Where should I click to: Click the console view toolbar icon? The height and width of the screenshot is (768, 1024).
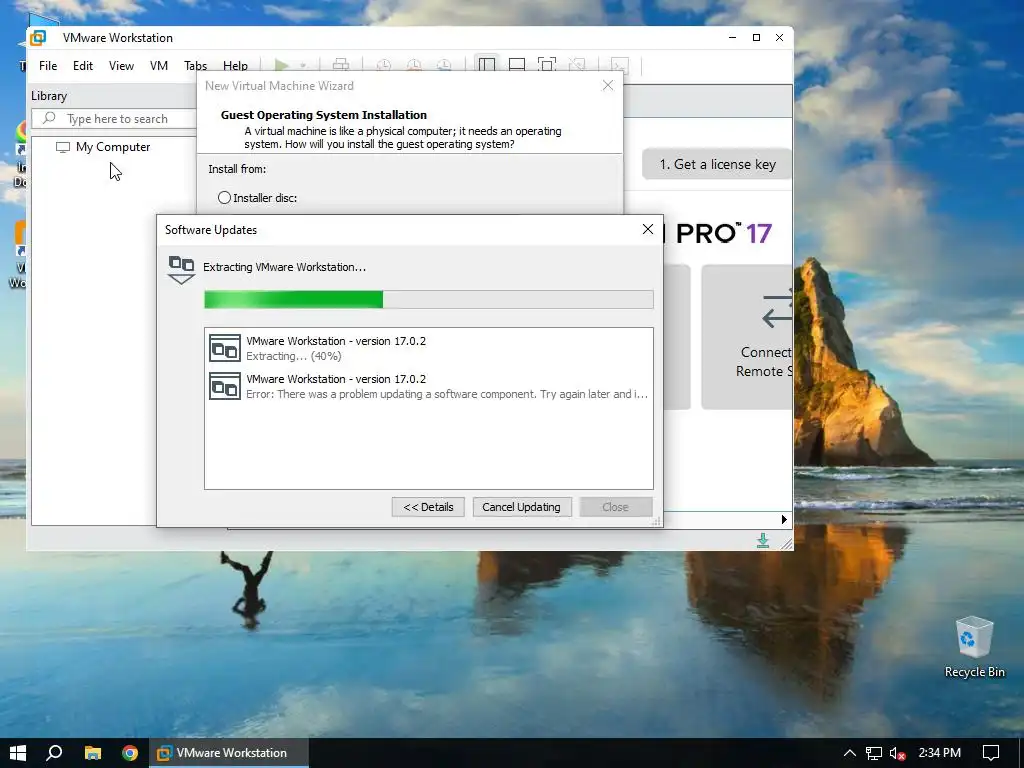pyautogui.click(x=619, y=65)
